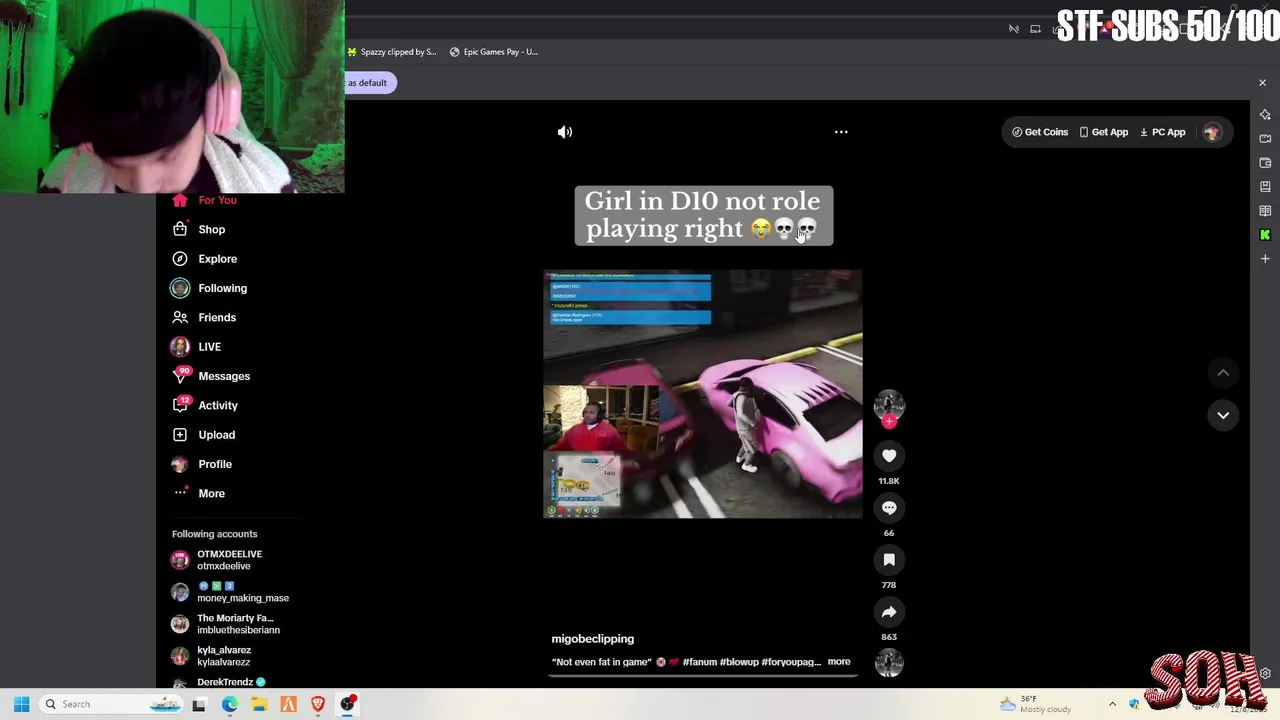The height and width of the screenshot is (720, 1280).
Task: Open comments via the speech bubble icon
Action: tap(889, 508)
